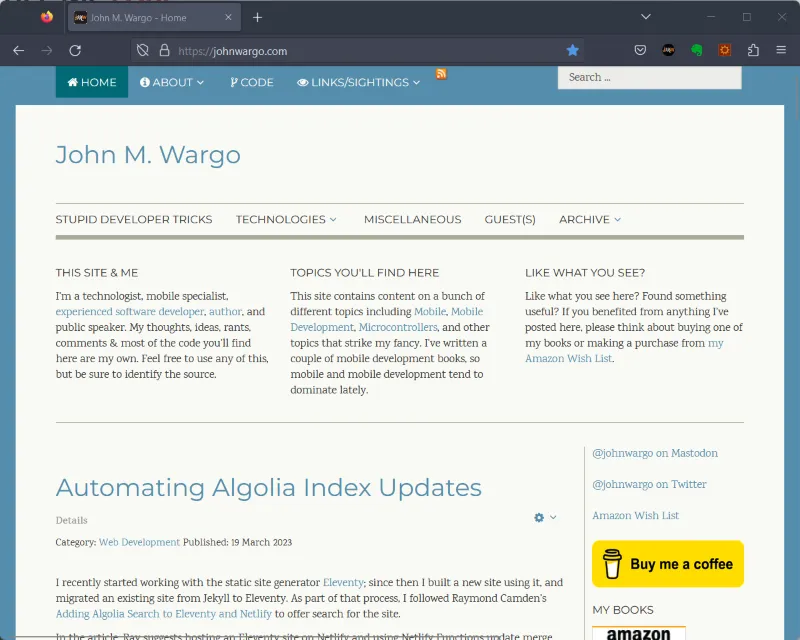
Task: Open the RSS feed icon
Action: coord(441,74)
